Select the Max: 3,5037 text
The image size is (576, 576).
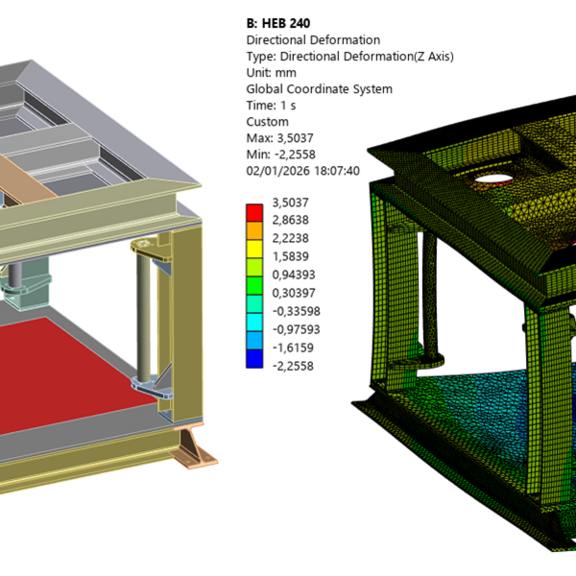(x=280, y=138)
